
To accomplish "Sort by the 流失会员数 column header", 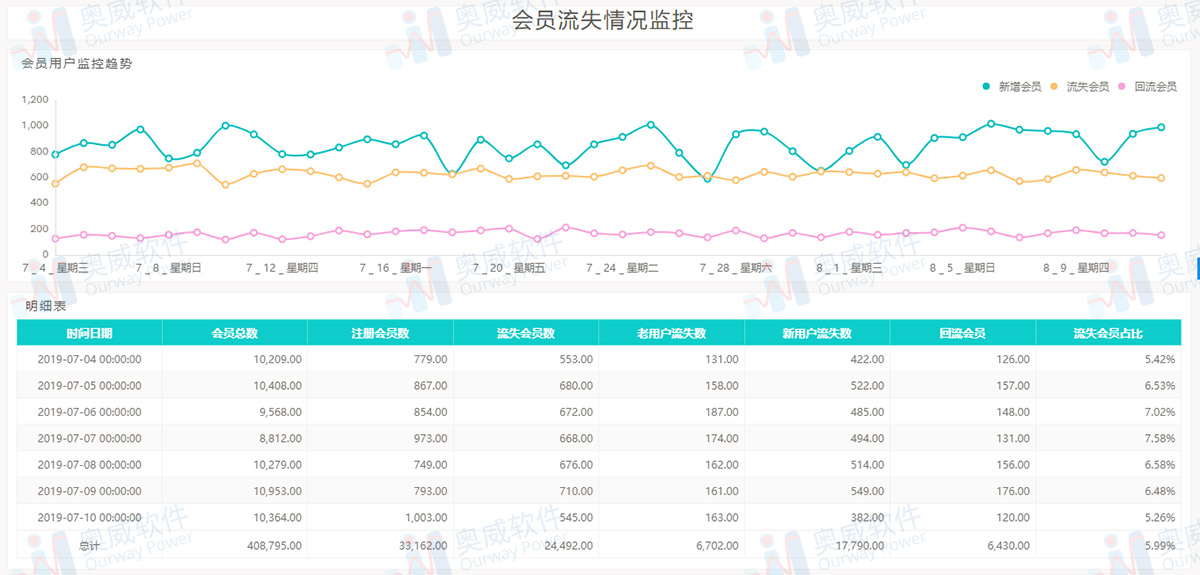I will tap(526, 333).
